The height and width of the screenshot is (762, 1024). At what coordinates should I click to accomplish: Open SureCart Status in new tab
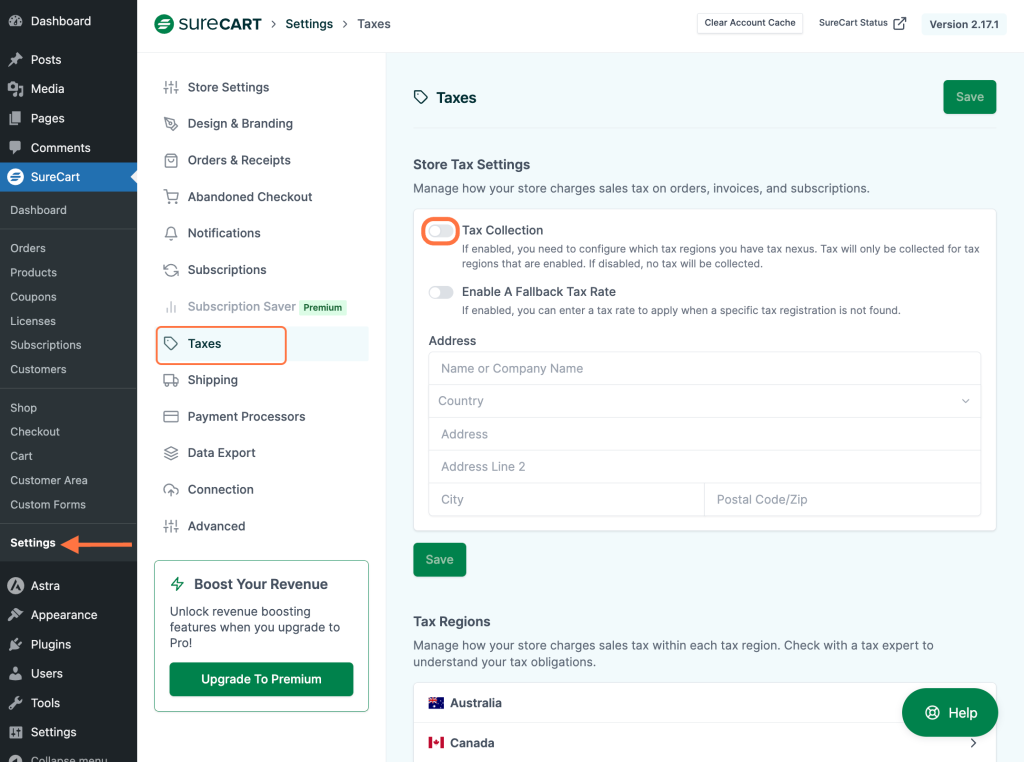click(x=862, y=23)
